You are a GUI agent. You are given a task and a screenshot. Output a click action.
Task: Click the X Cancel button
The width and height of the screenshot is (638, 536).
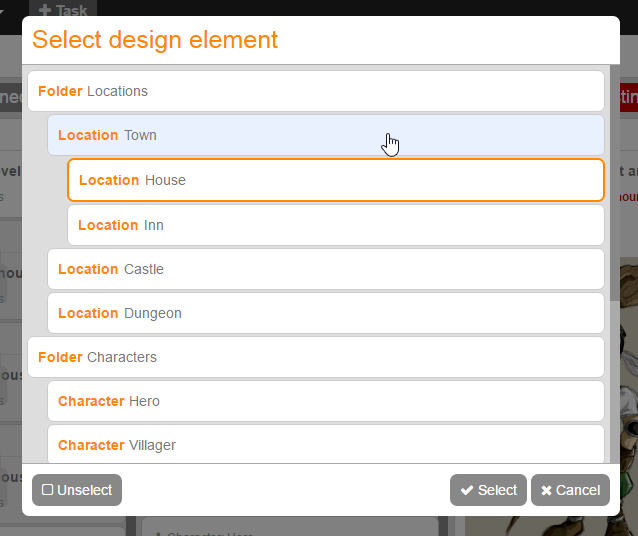point(570,490)
